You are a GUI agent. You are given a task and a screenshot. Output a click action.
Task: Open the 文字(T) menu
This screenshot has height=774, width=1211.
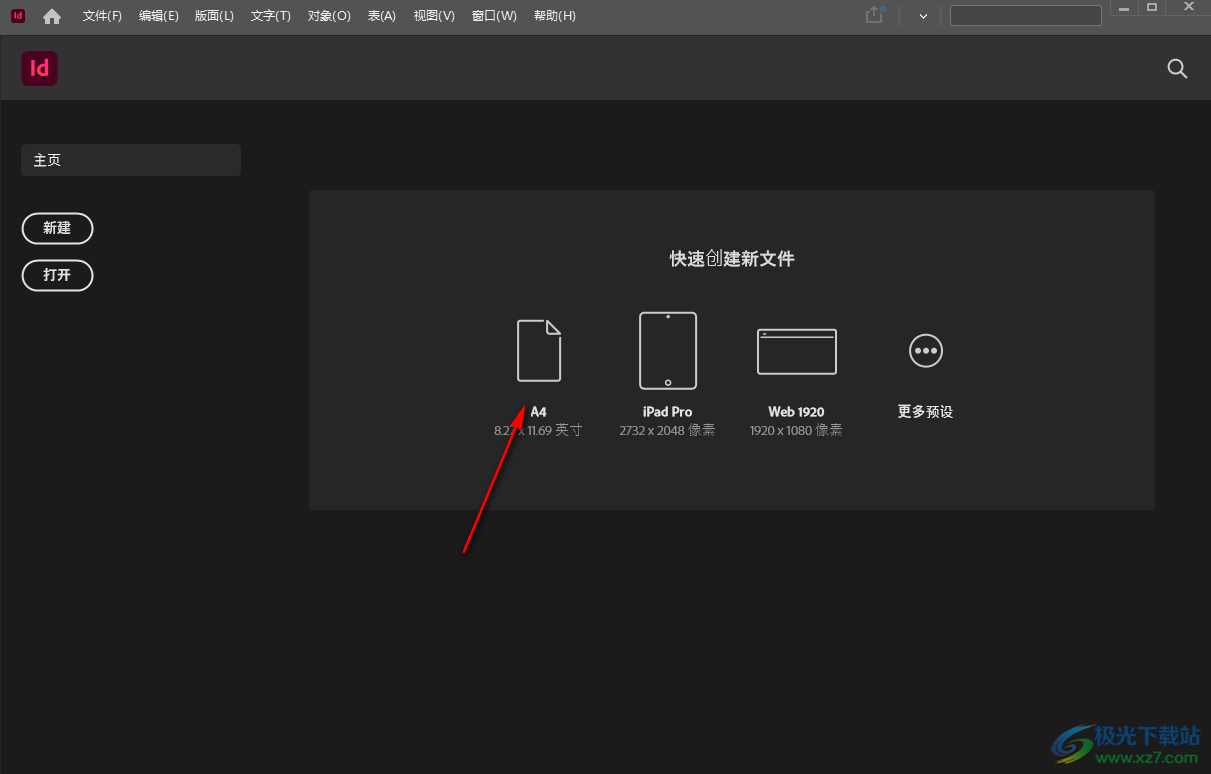(271, 16)
